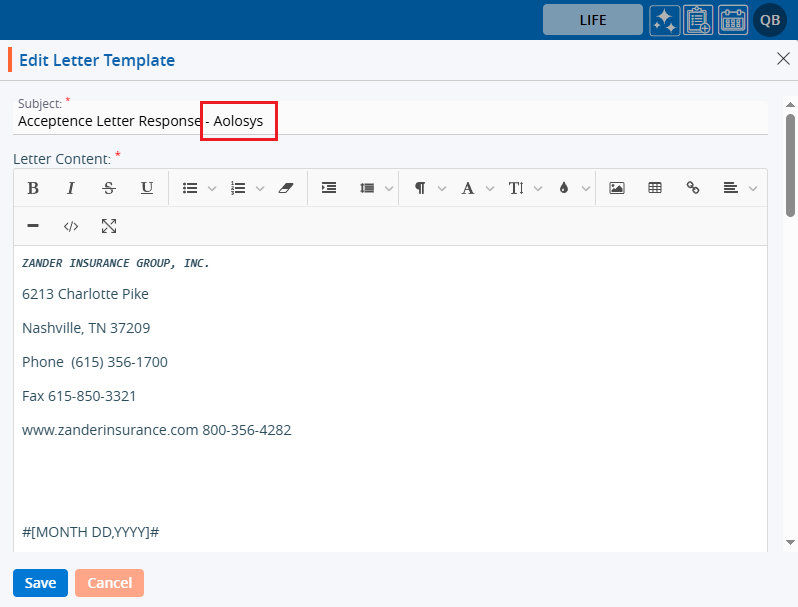This screenshot has width=798, height=607.
Task: Expand the editor to fullscreen
Action: tap(109, 226)
